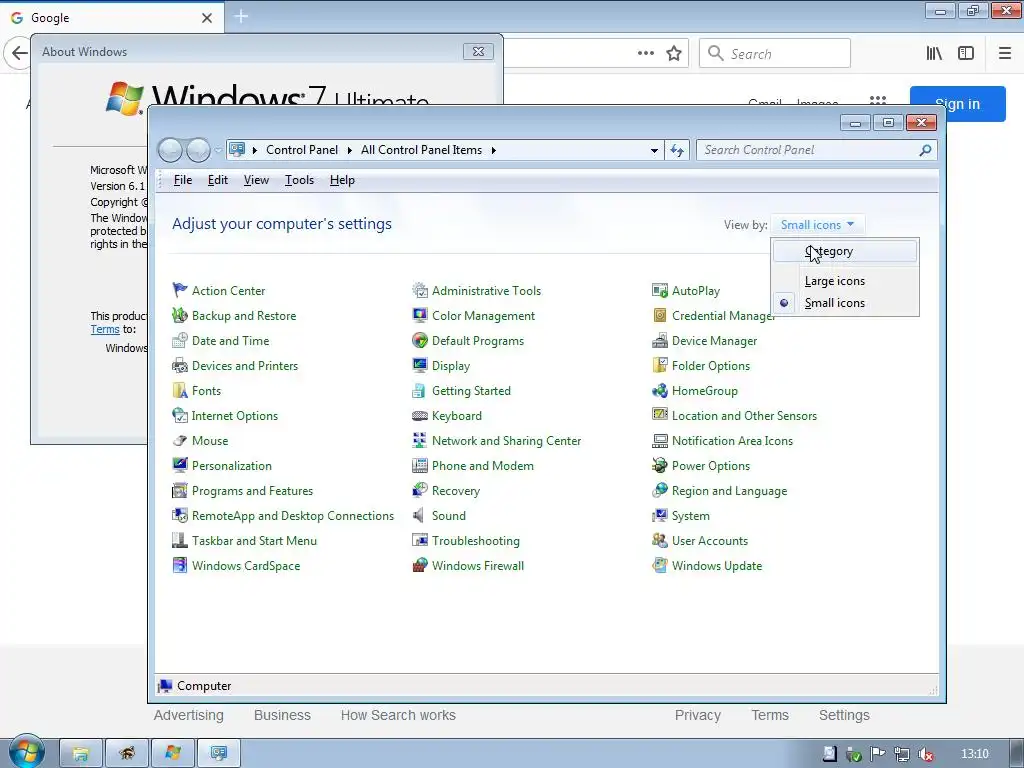Click Firefox Search box
This screenshot has width=1024, height=768.
pos(775,54)
